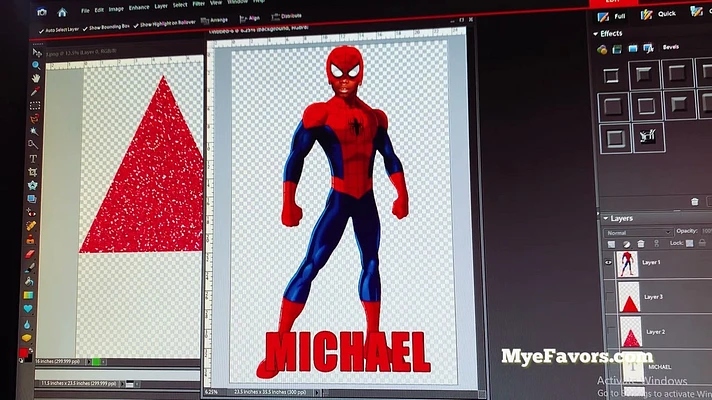
Task: Toggle lock transparent pixels button
Action: tap(690, 243)
